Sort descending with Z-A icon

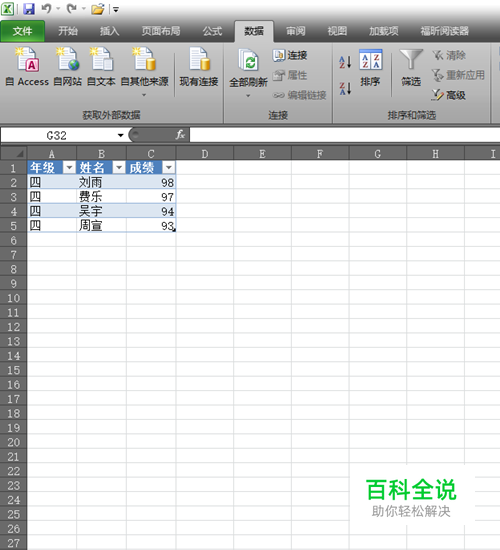point(345,88)
